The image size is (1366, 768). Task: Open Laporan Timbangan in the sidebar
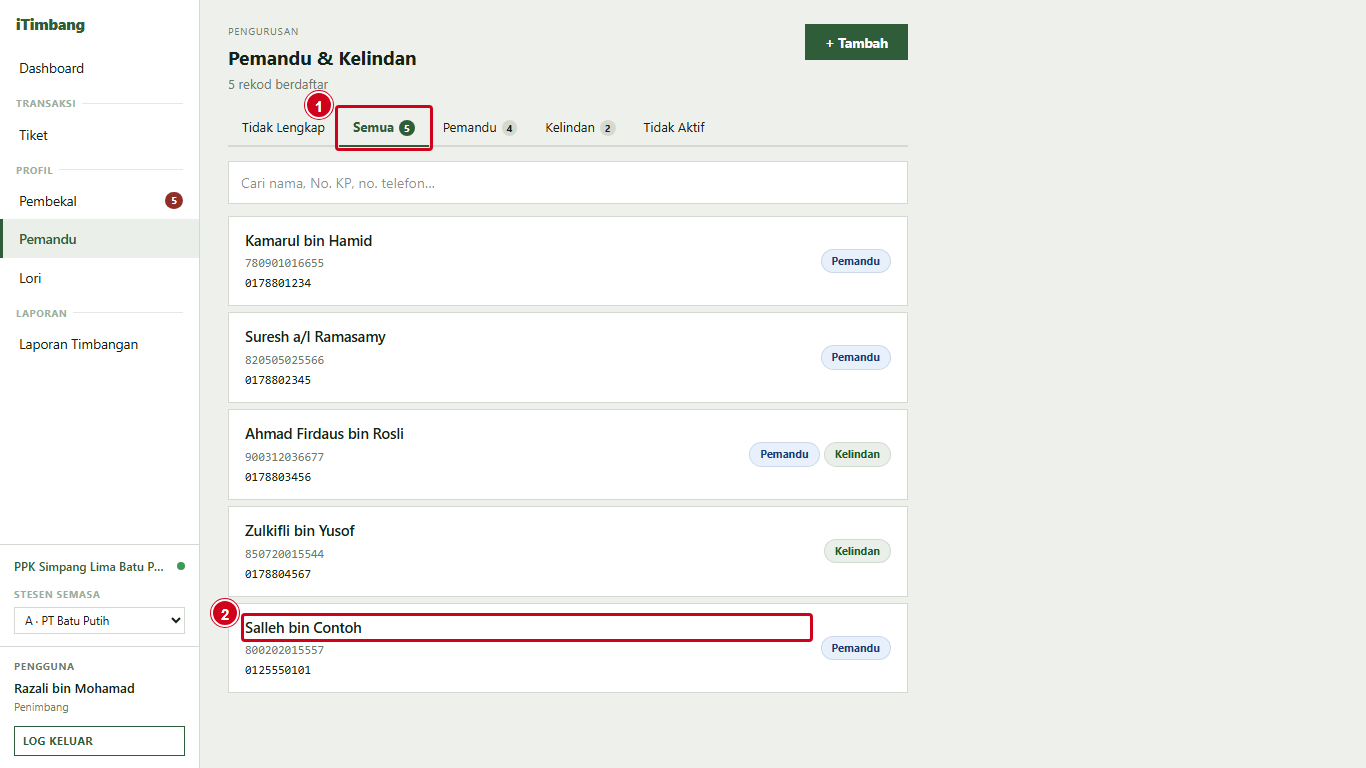pyautogui.click(x=100, y=344)
